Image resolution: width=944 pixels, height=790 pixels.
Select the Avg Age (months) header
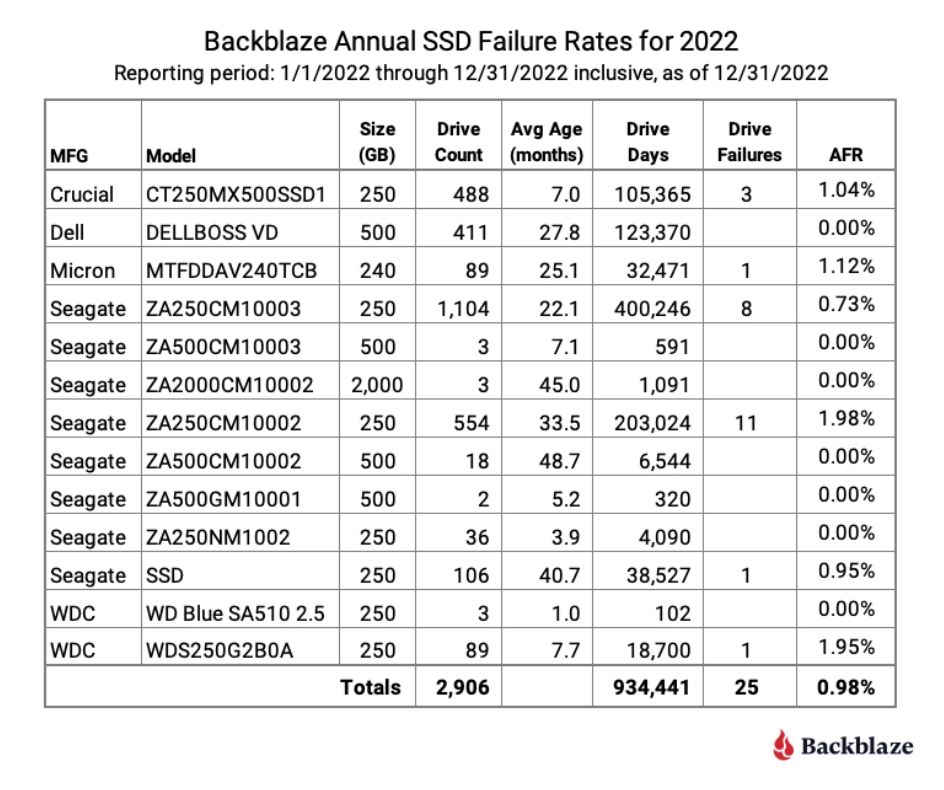pos(545,140)
